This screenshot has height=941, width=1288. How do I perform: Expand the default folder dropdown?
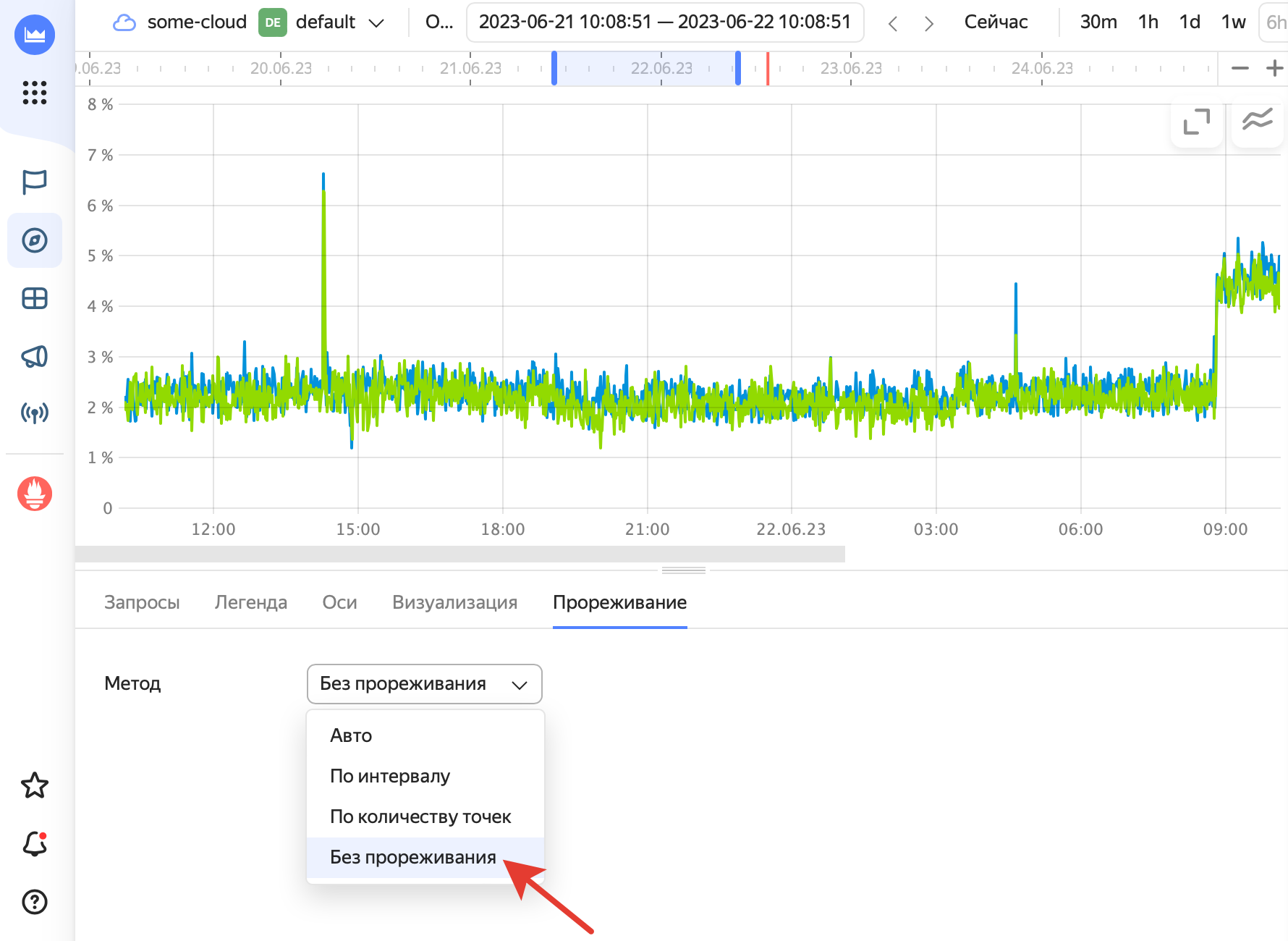coord(376,23)
